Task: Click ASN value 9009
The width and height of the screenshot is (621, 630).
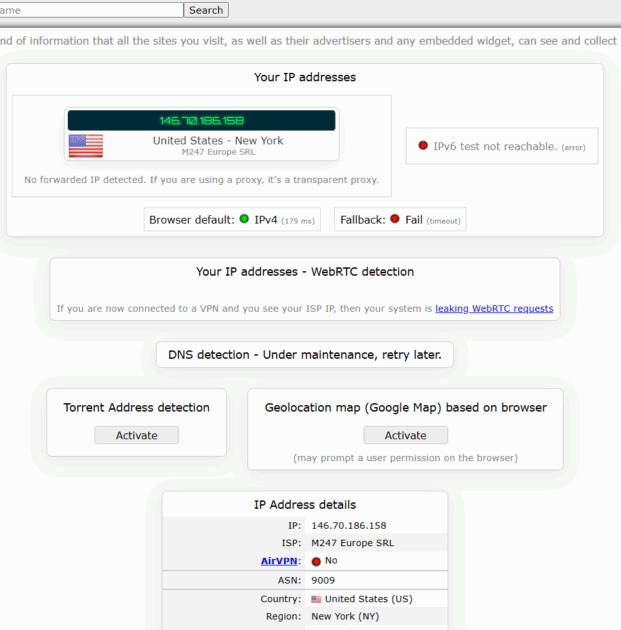Action: tap(324, 579)
